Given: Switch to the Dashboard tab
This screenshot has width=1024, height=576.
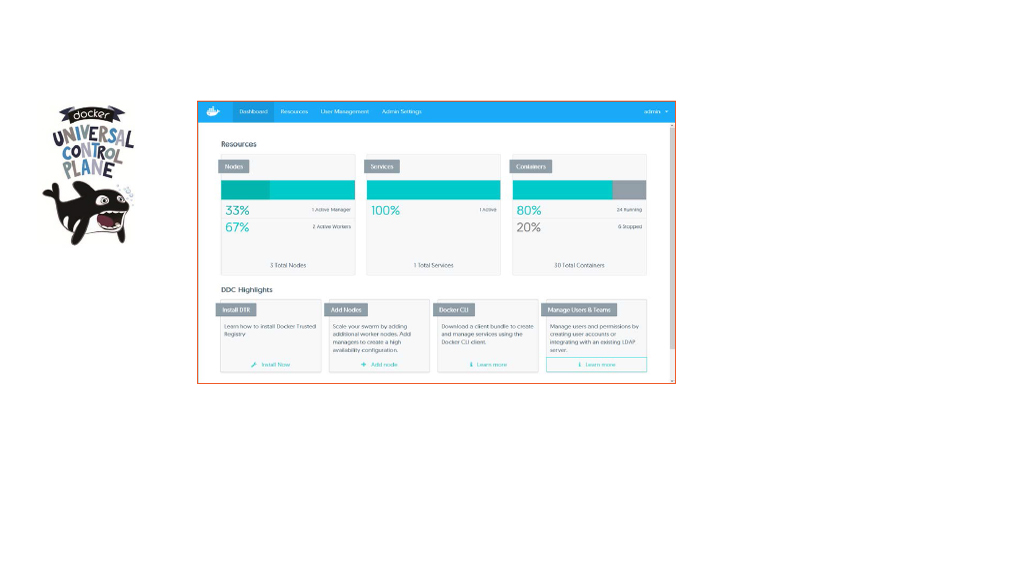Looking at the screenshot, I should point(253,112).
